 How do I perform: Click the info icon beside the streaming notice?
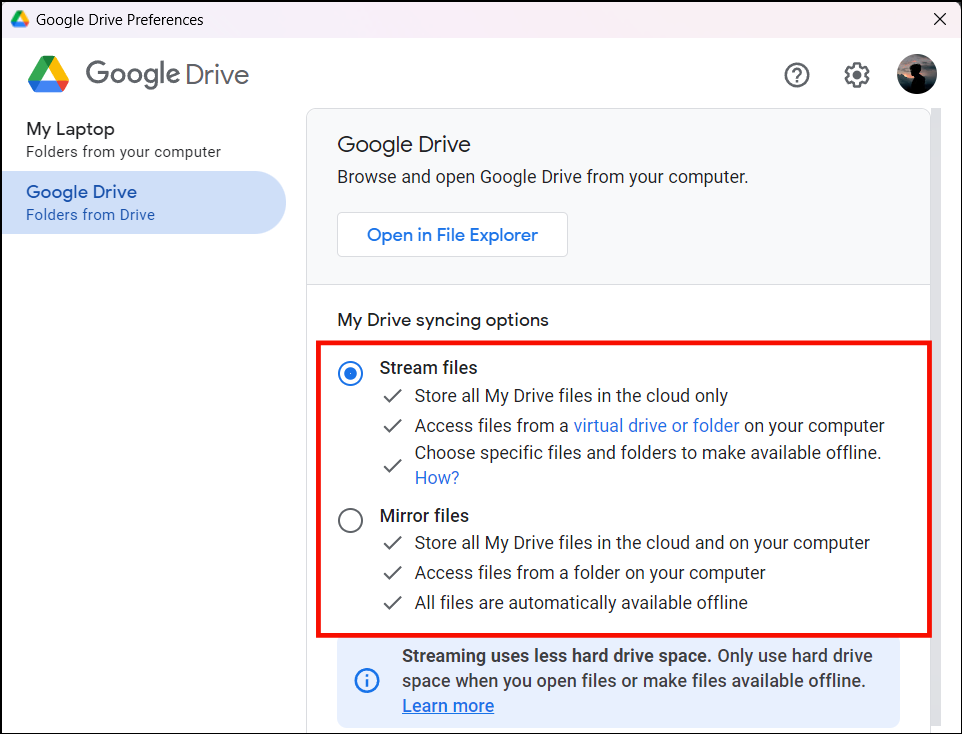click(367, 680)
